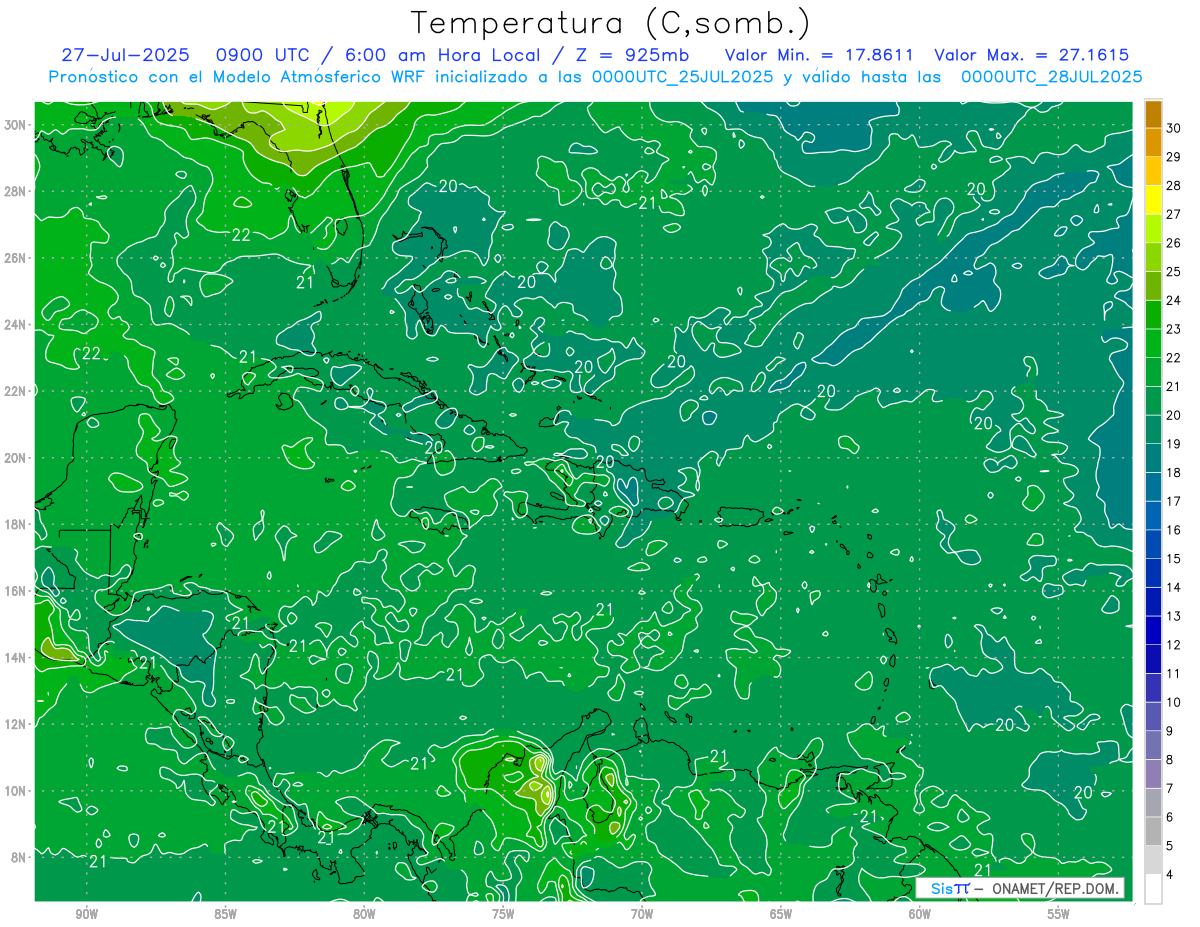Click the legend value label "29"
The height and width of the screenshot is (927, 1200).
(1173, 157)
